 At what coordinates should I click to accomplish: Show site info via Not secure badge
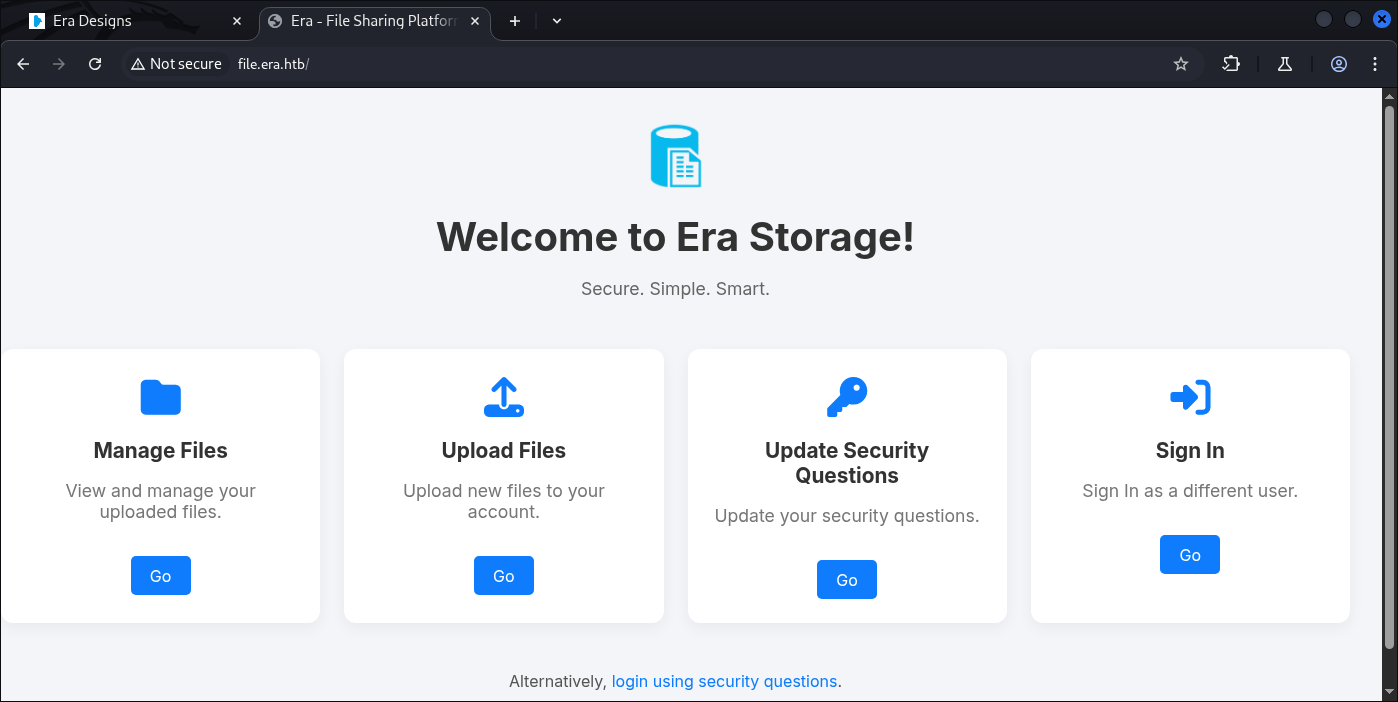[176, 64]
